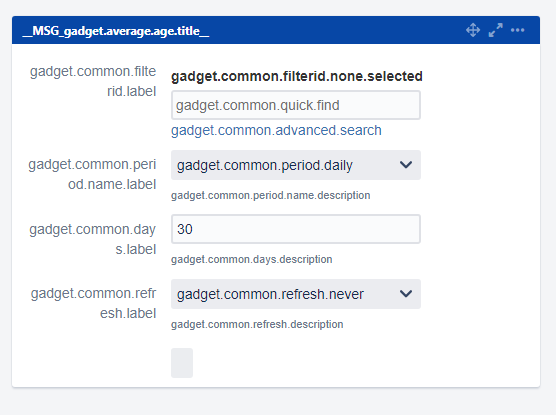
Task: Open the gadget.common.period.daily dropdown
Action: [x=296, y=165]
